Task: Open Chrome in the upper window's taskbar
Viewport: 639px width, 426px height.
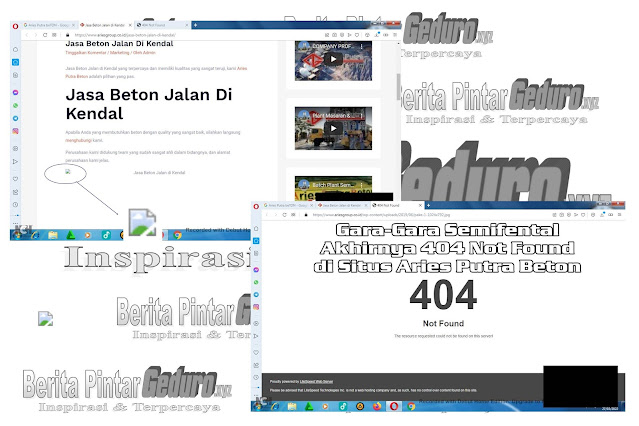Action: tap(177, 235)
